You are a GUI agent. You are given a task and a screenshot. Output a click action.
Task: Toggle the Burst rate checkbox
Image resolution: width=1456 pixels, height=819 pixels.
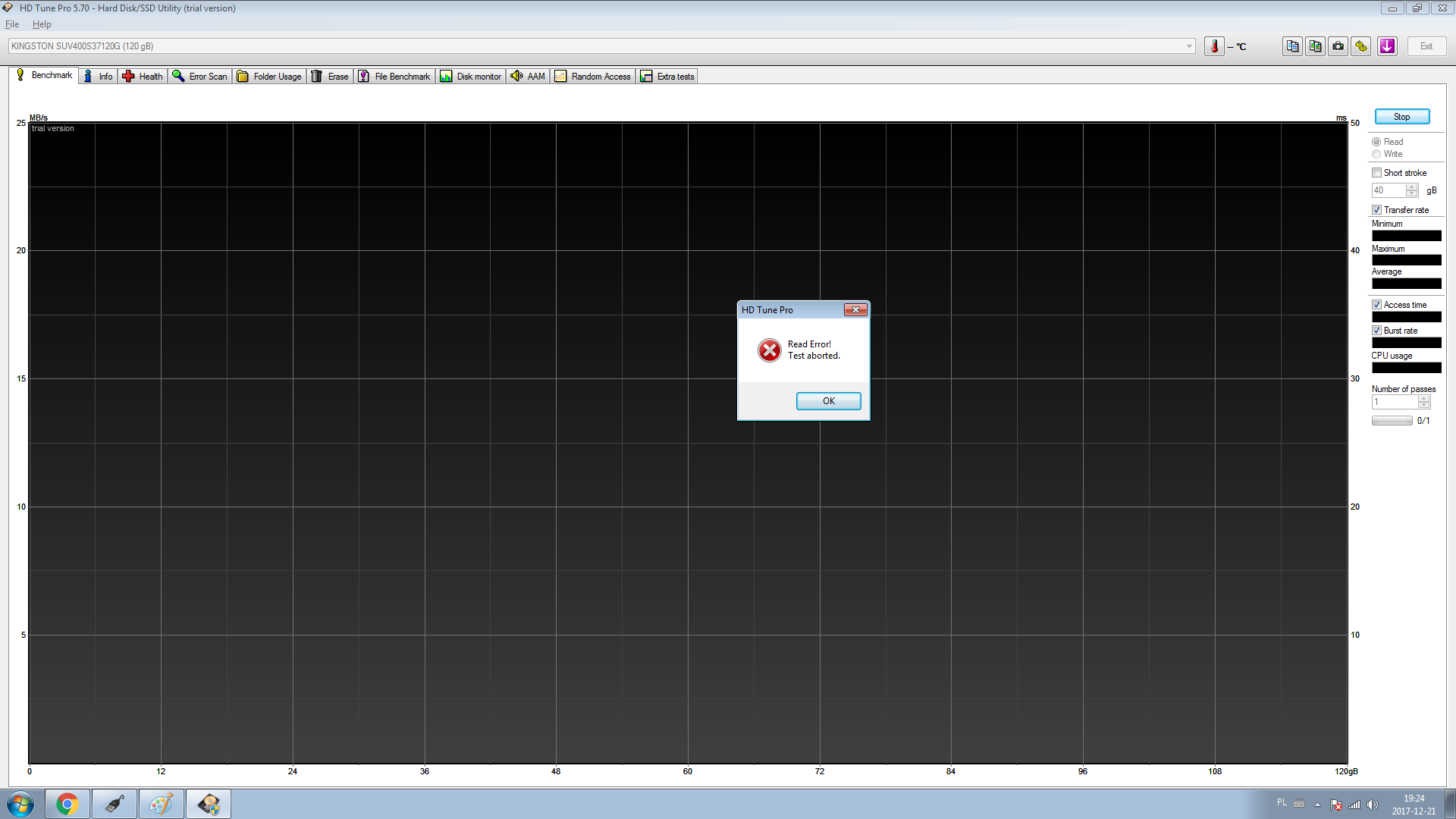coord(1376,331)
